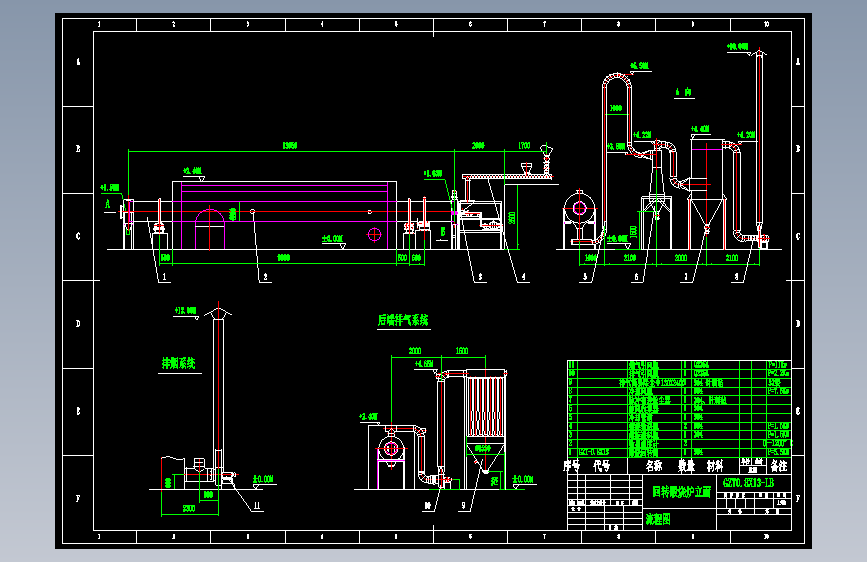The height and width of the screenshot is (562, 867).
Task: Click the GZT-0.8X13 code in parts list row 1
Action: 594,452
